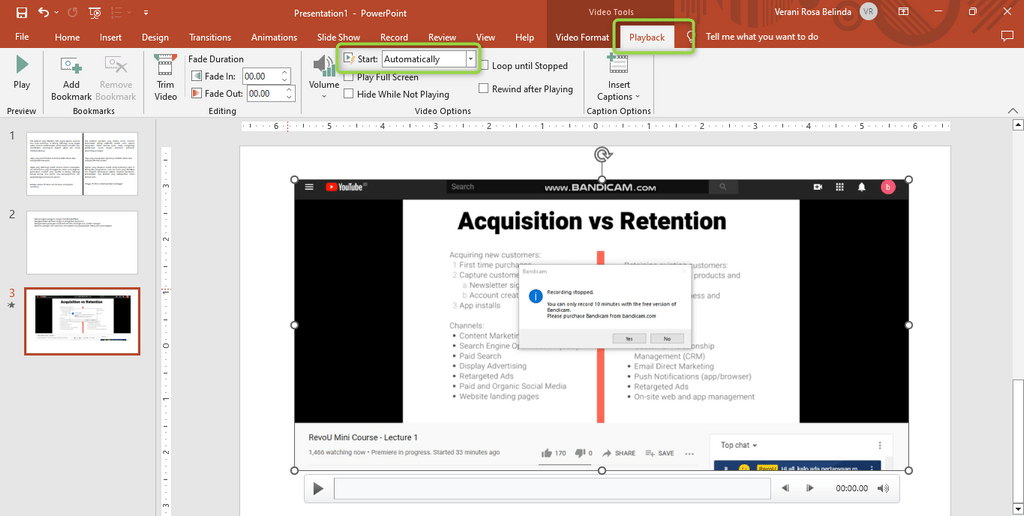
Task: Open the Volume control in ribbon
Action: coord(323,67)
